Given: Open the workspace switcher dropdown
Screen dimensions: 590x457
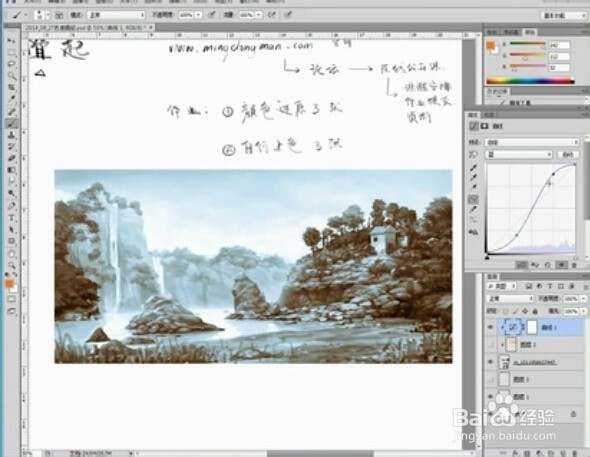Looking at the screenshot, I should 563,15.
